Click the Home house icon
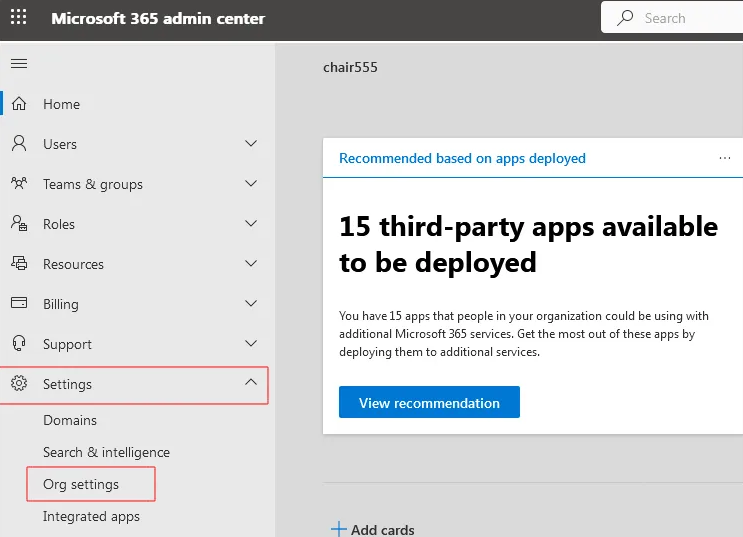The height and width of the screenshot is (537, 743). (19, 104)
